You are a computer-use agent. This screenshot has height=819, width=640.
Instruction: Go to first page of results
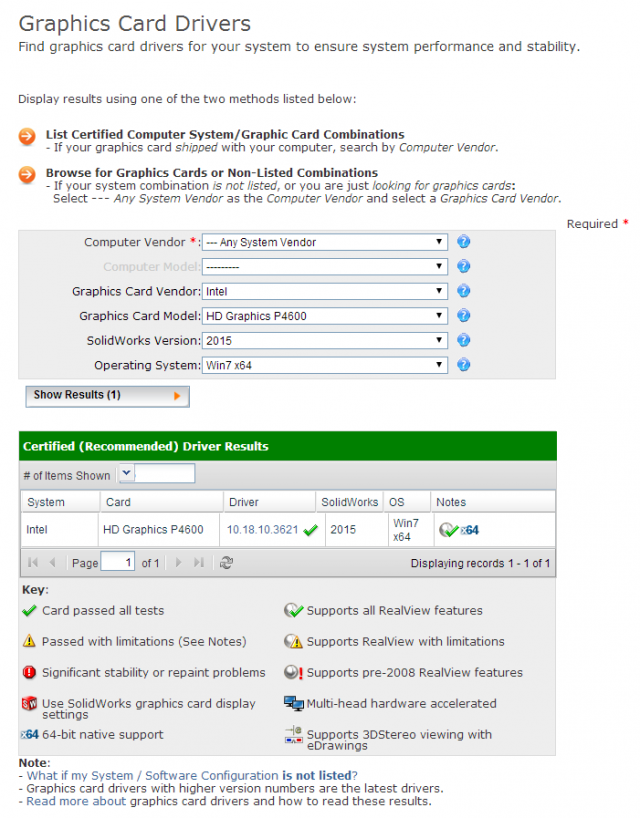32,563
